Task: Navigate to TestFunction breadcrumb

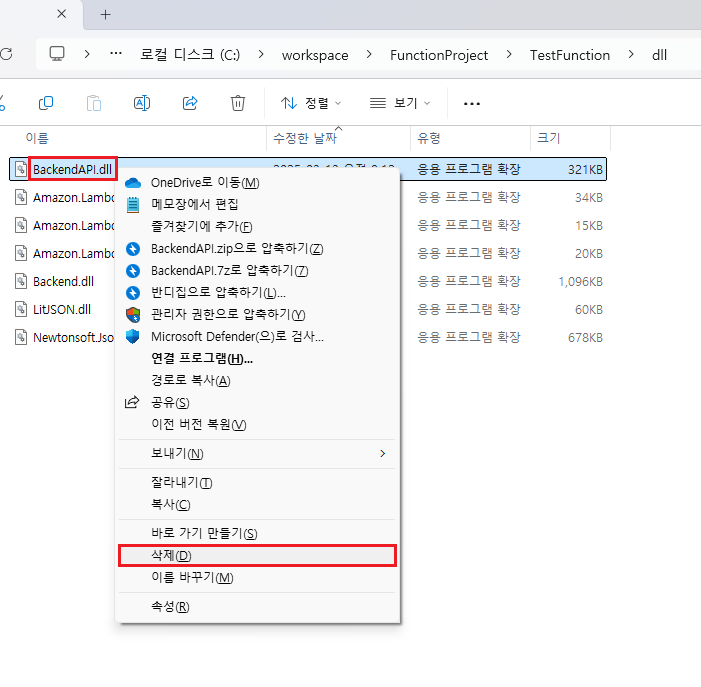Action: (x=570, y=55)
